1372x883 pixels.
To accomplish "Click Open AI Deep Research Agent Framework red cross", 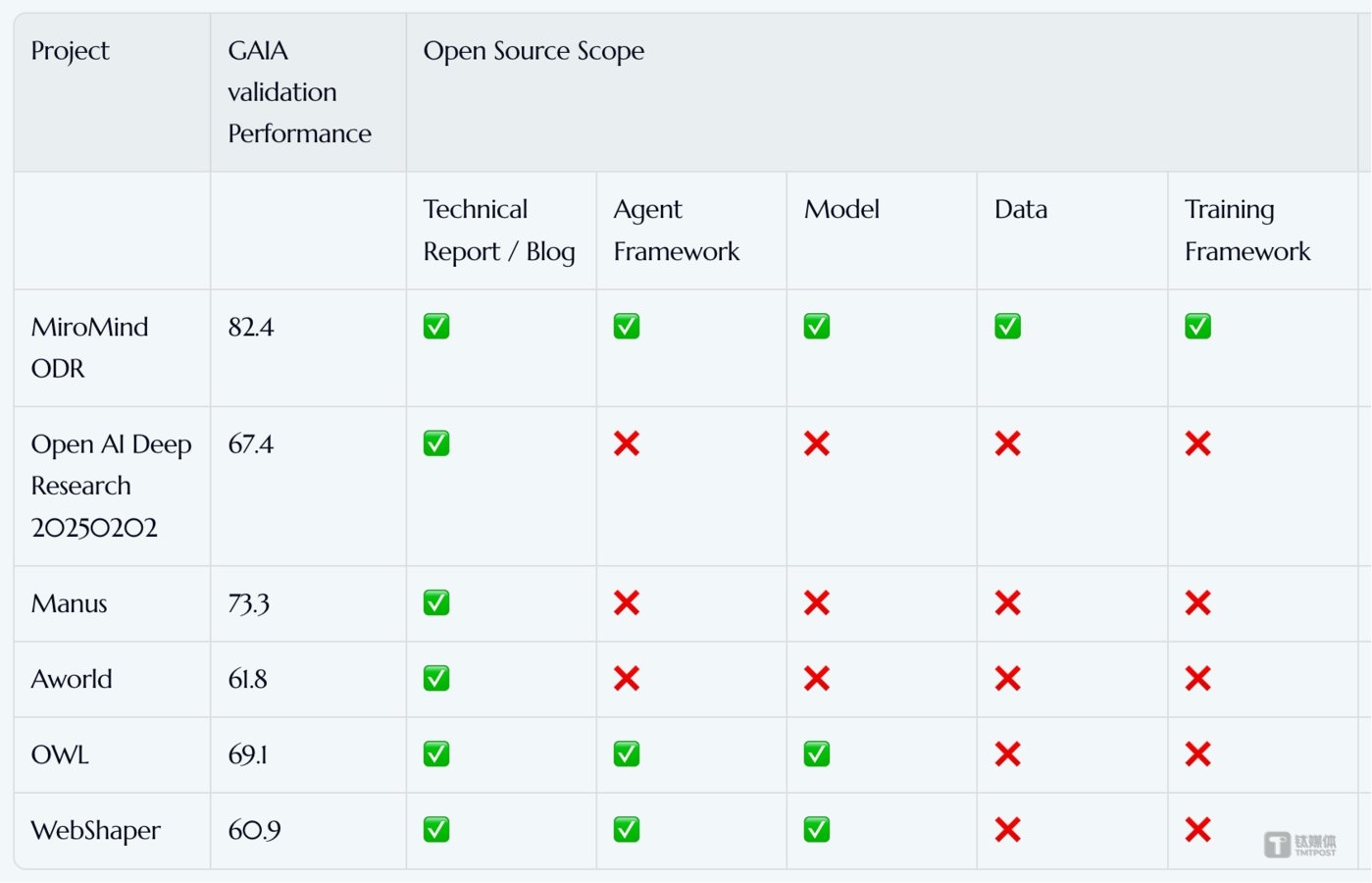I will tap(627, 444).
